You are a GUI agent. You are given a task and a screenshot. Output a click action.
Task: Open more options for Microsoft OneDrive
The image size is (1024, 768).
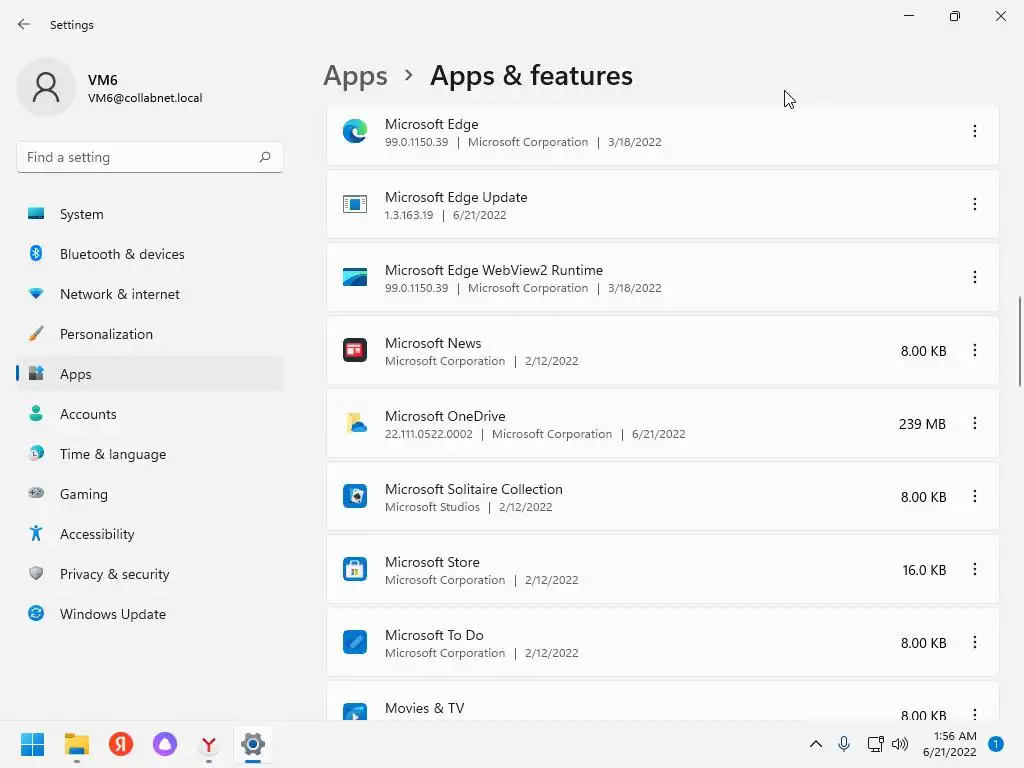[x=975, y=424]
